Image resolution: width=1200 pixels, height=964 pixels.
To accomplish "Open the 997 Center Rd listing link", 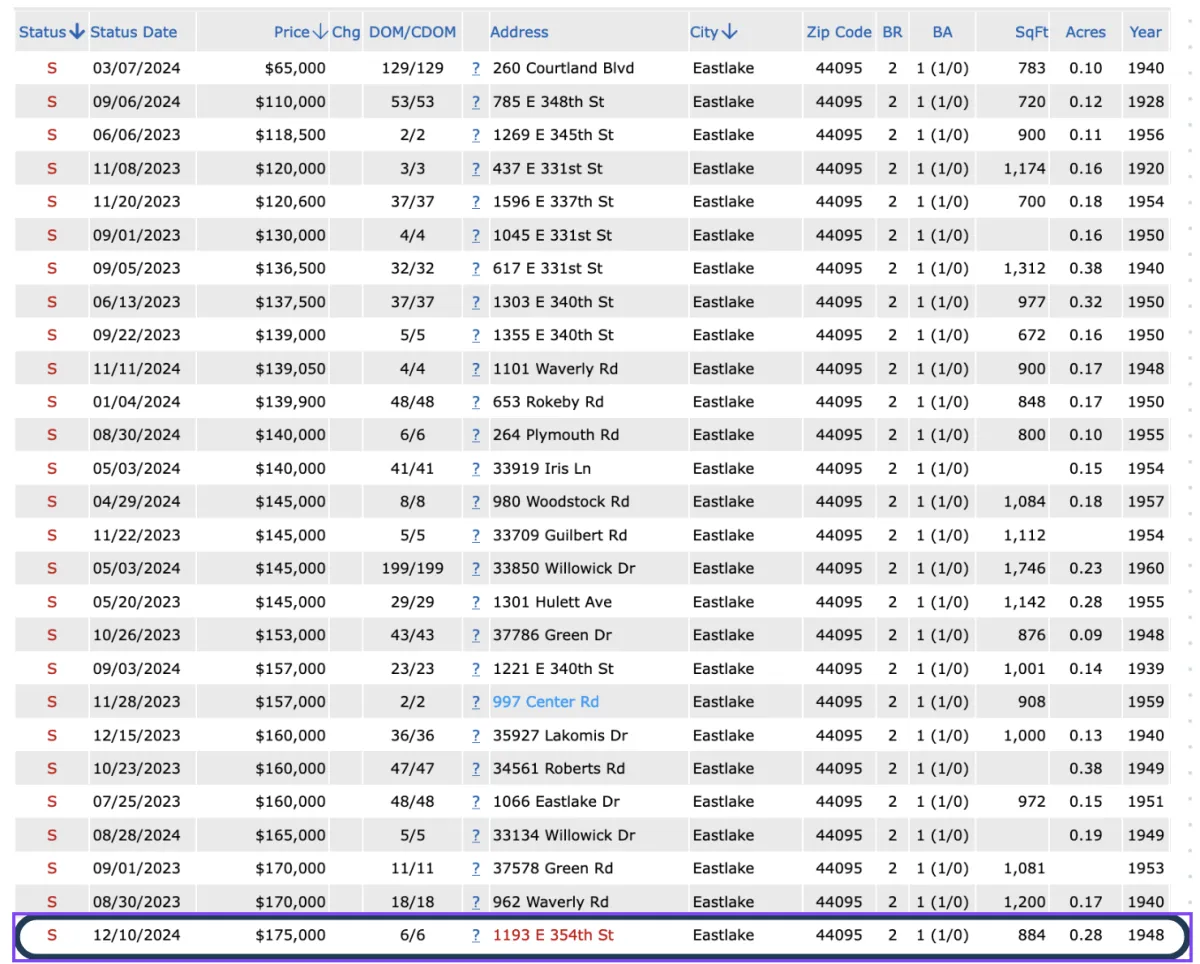I will click(x=545, y=702).
